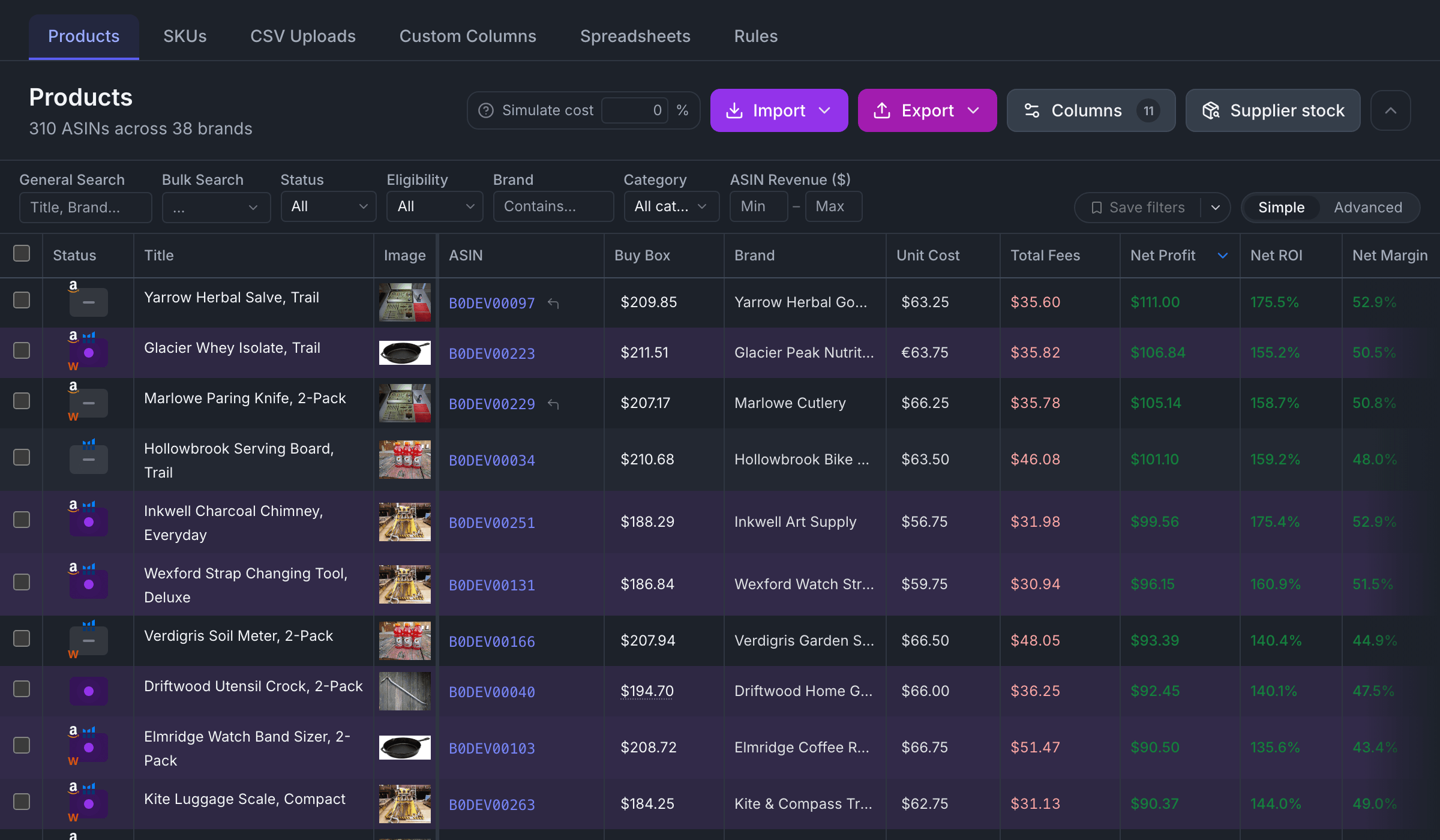
Task: Click the purple status badge for Glacier Whey Isolate
Action: pyautogui.click(x=89, y=353)
